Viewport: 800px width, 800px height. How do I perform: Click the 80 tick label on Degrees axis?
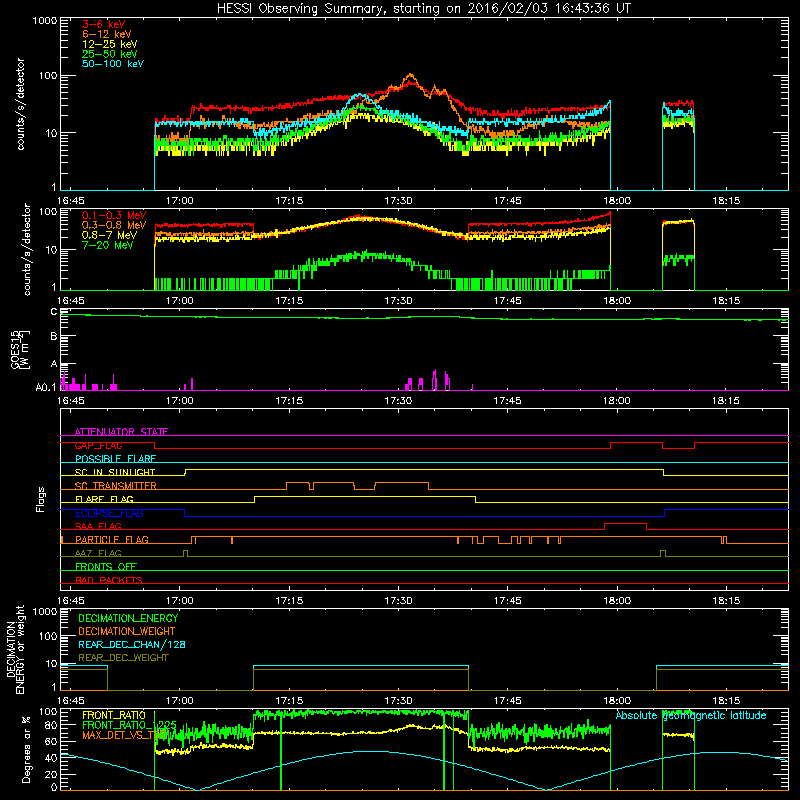51,725
